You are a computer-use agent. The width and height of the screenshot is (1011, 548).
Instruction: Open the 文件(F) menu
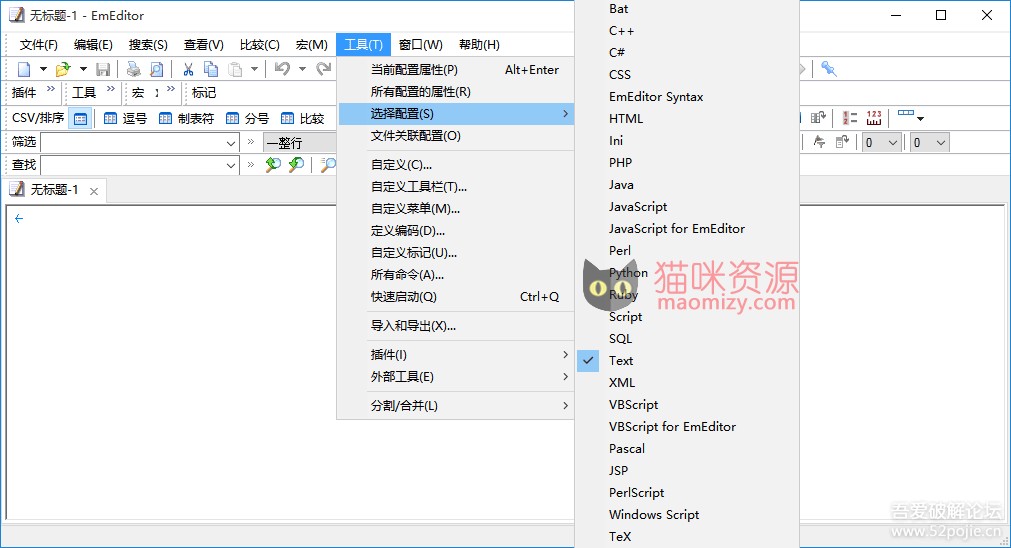pyautogui.click(x=39, y=44)
